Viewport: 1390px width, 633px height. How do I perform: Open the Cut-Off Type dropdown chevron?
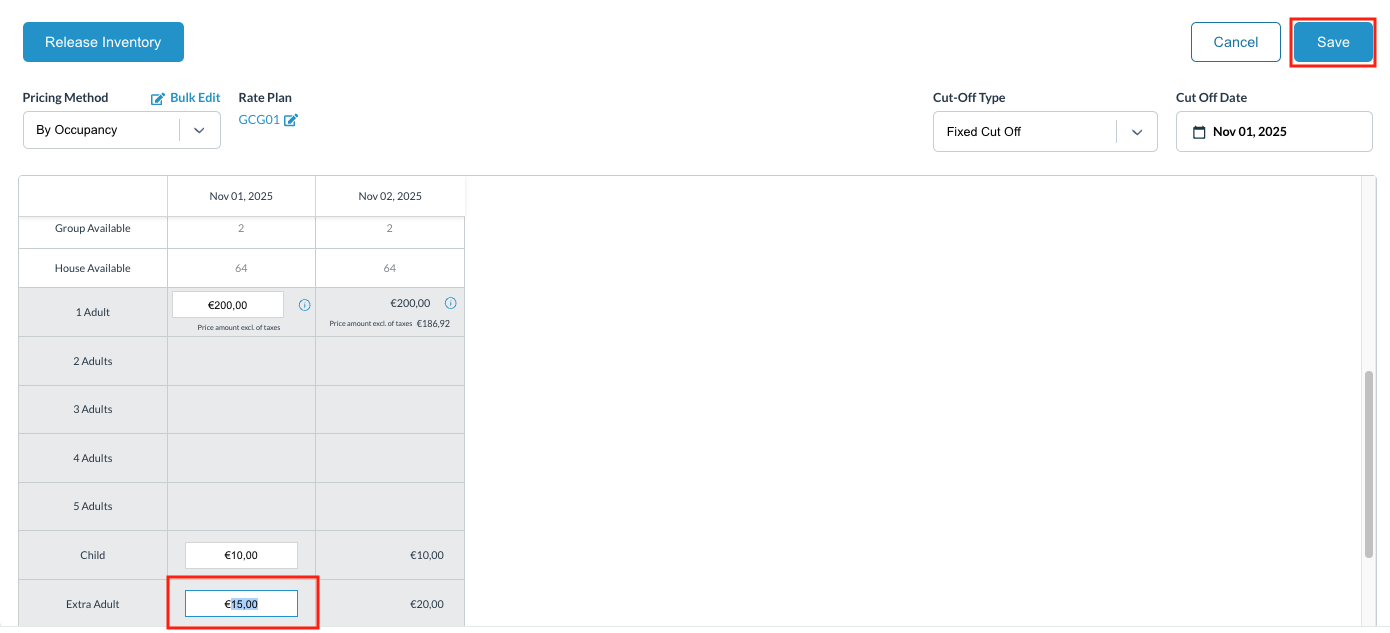click(x=1137, y=131)
